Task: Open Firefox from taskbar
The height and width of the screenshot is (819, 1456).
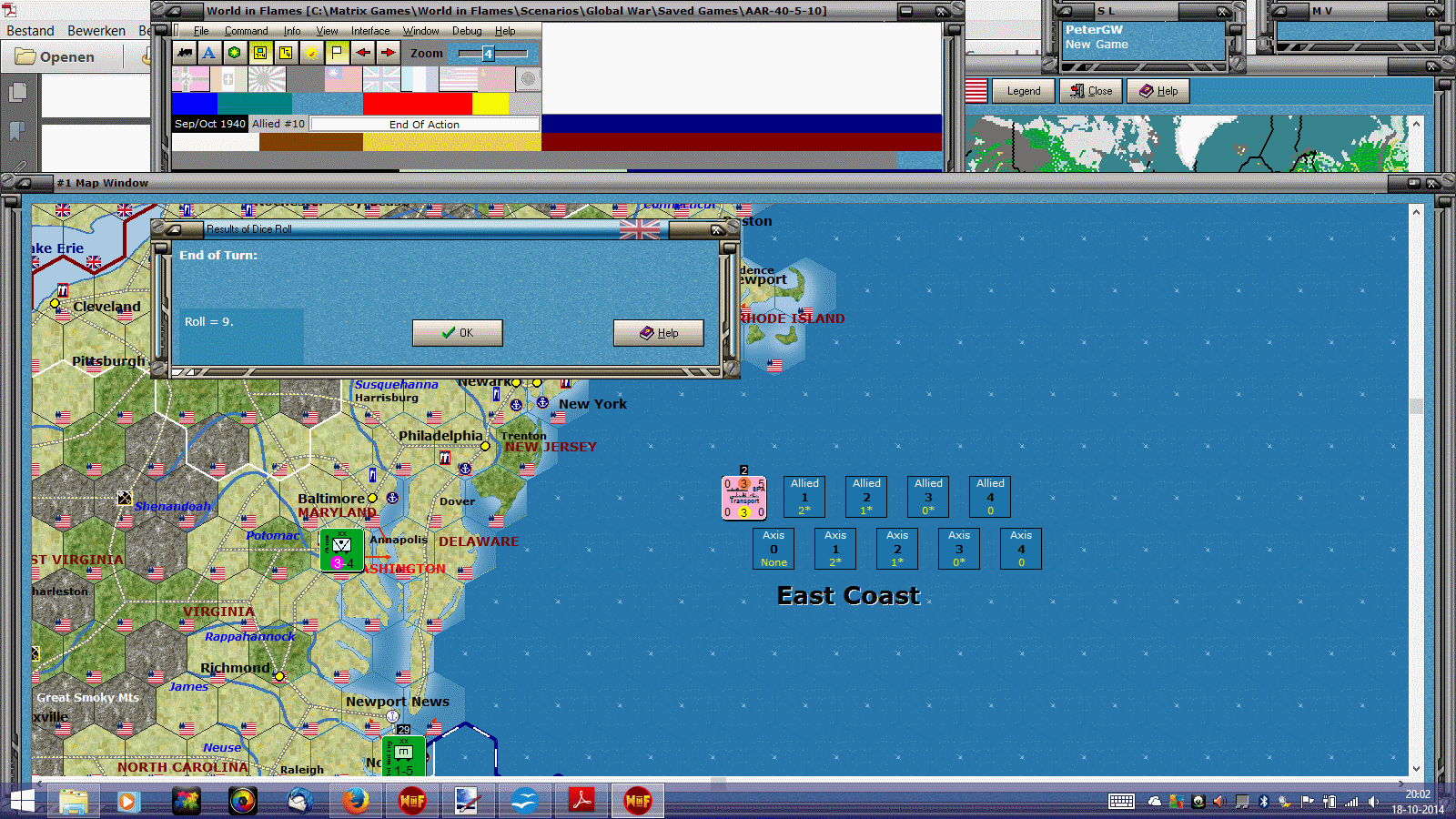Action: [x=356, y=801]
